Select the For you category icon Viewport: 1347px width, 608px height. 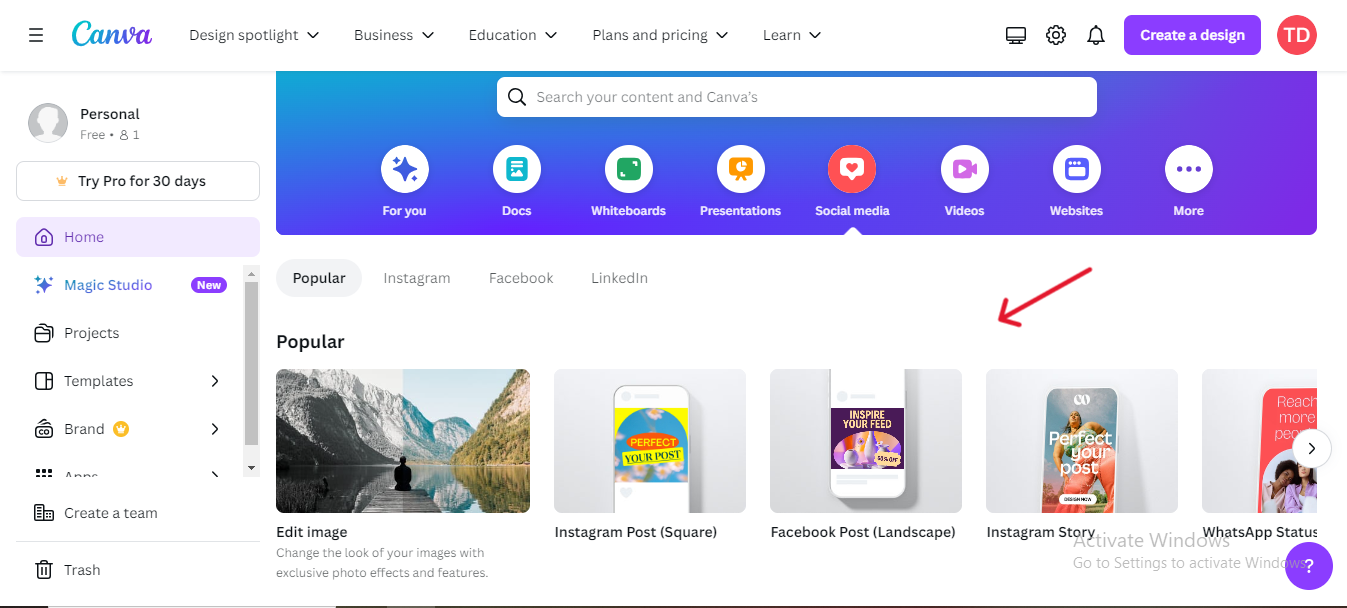click(x=405, y=169)
